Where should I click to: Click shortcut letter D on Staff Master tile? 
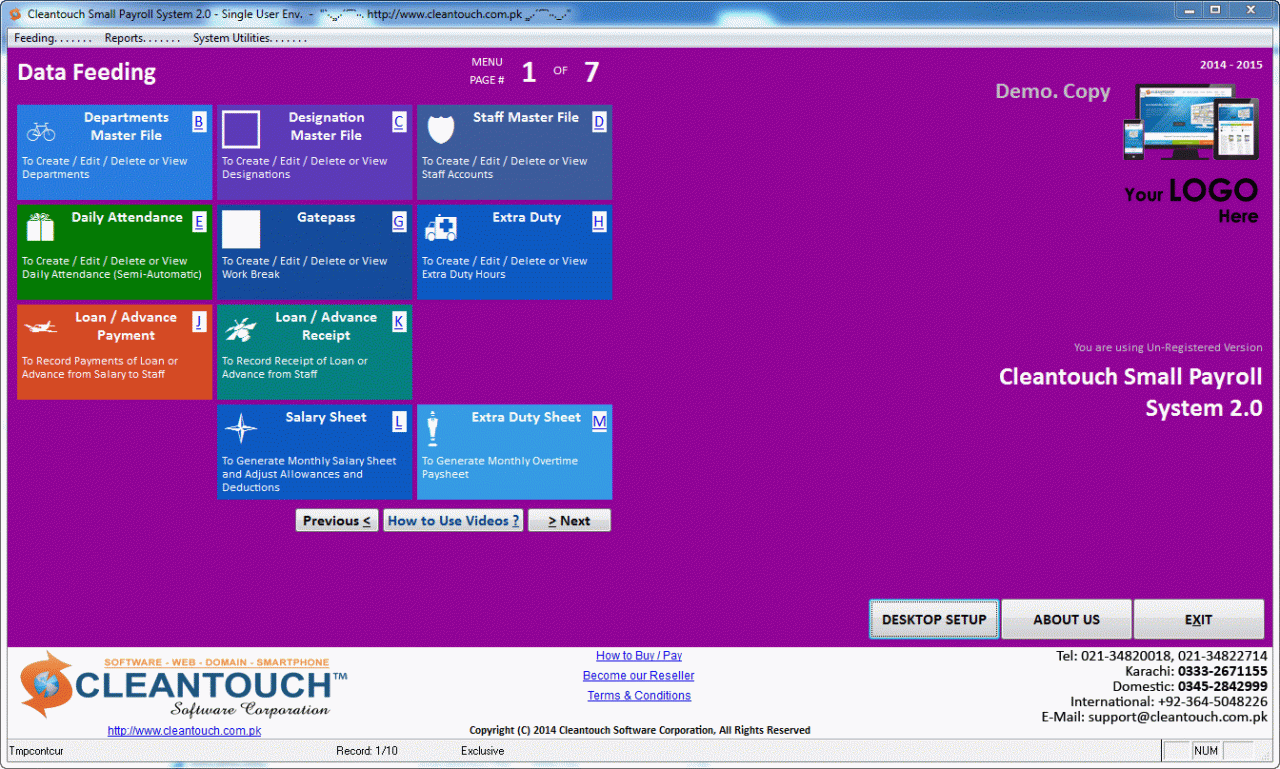click(599, 122)
